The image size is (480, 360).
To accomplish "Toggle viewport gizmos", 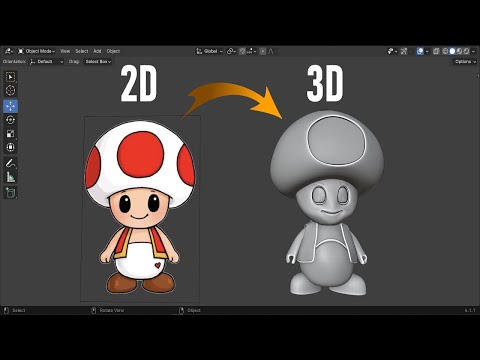I will click(x=404, y=51).
